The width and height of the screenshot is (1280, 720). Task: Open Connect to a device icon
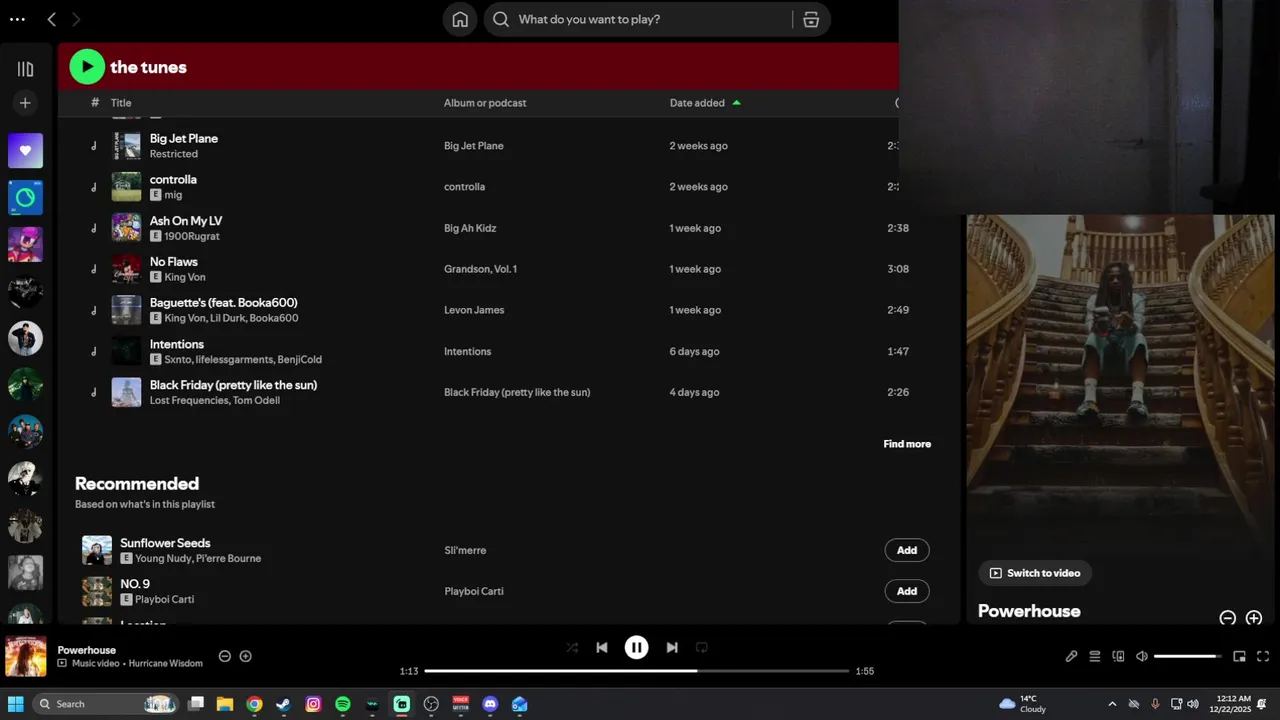point(1118,656)
